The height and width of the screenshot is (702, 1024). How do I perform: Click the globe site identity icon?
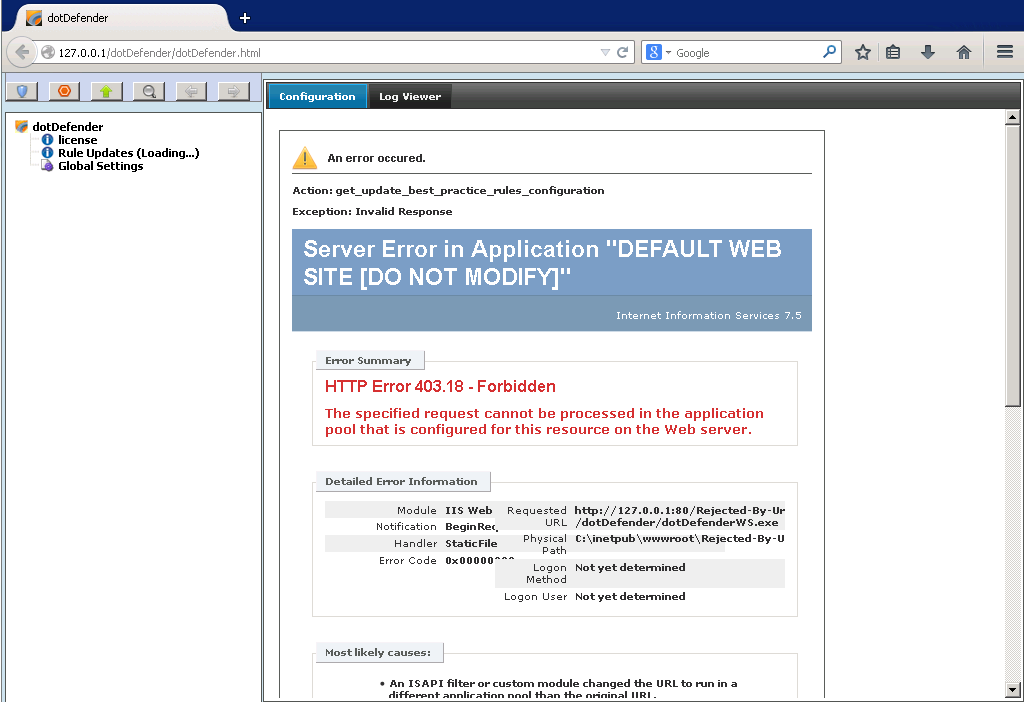pyautogui.click(x=48, y=52)
